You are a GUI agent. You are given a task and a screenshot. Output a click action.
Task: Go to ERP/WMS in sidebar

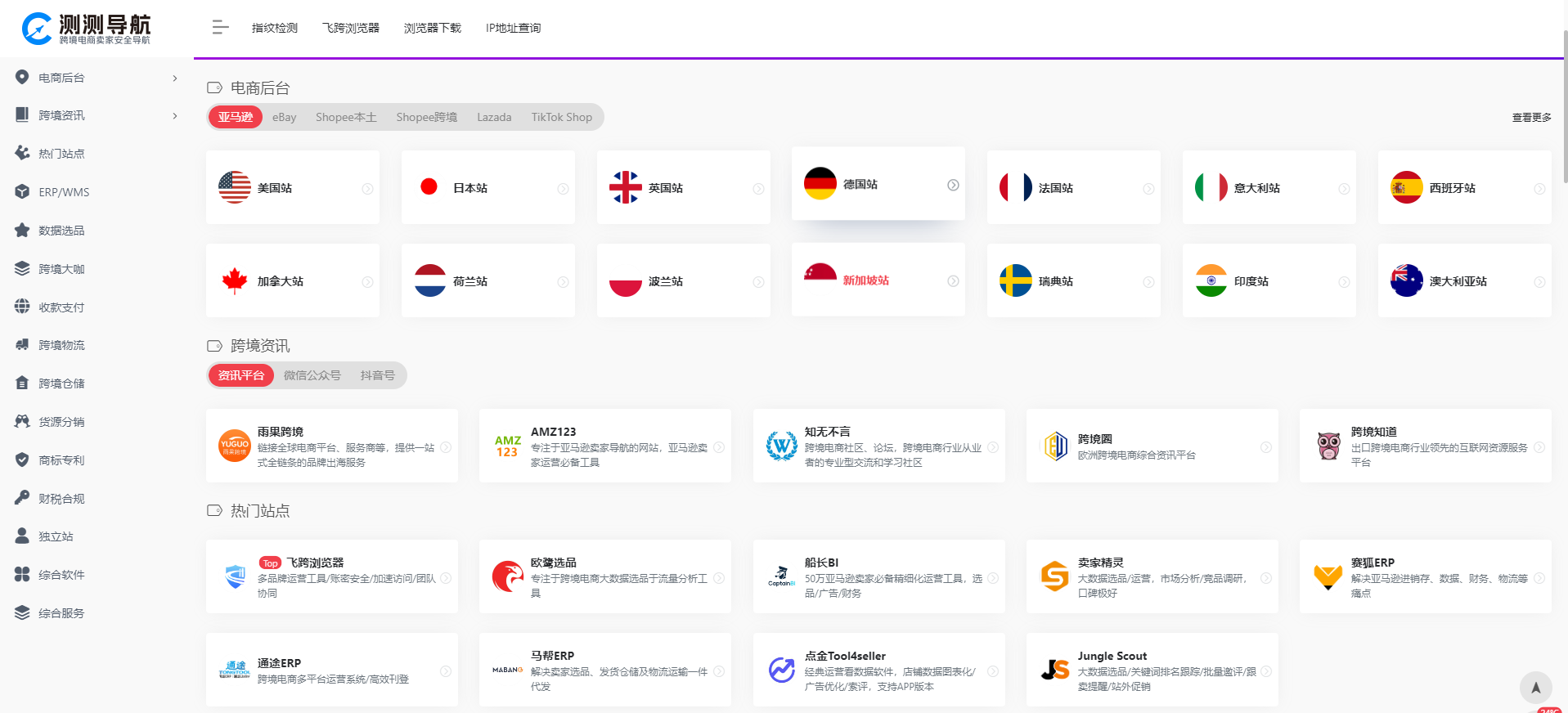pyautogui.click(x=64, y=192)
